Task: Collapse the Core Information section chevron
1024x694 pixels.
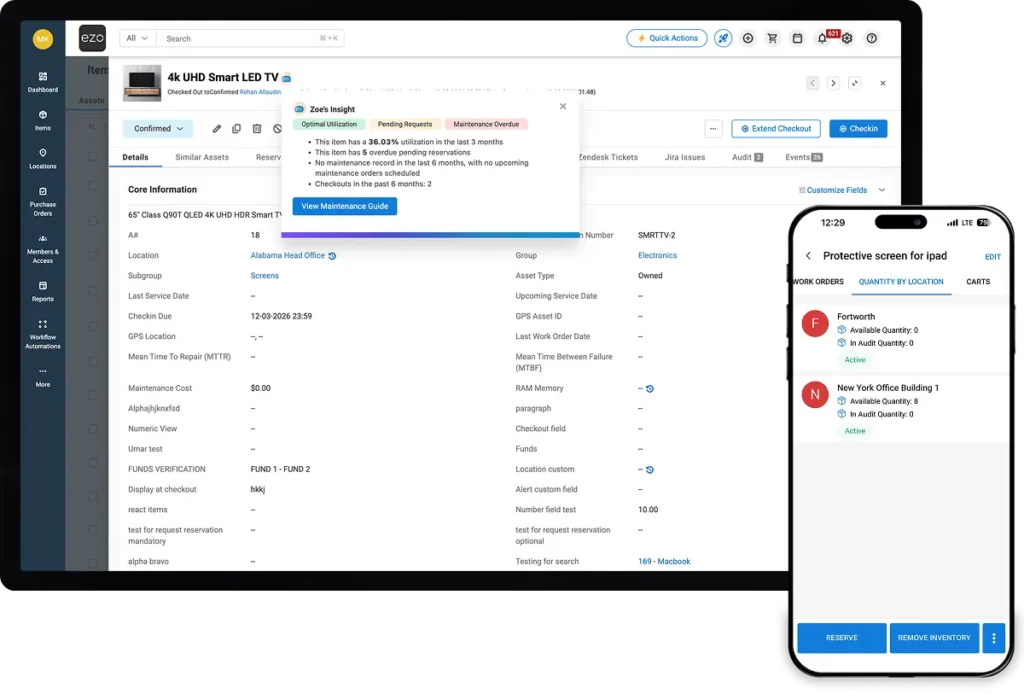Action: coord(881,190)
